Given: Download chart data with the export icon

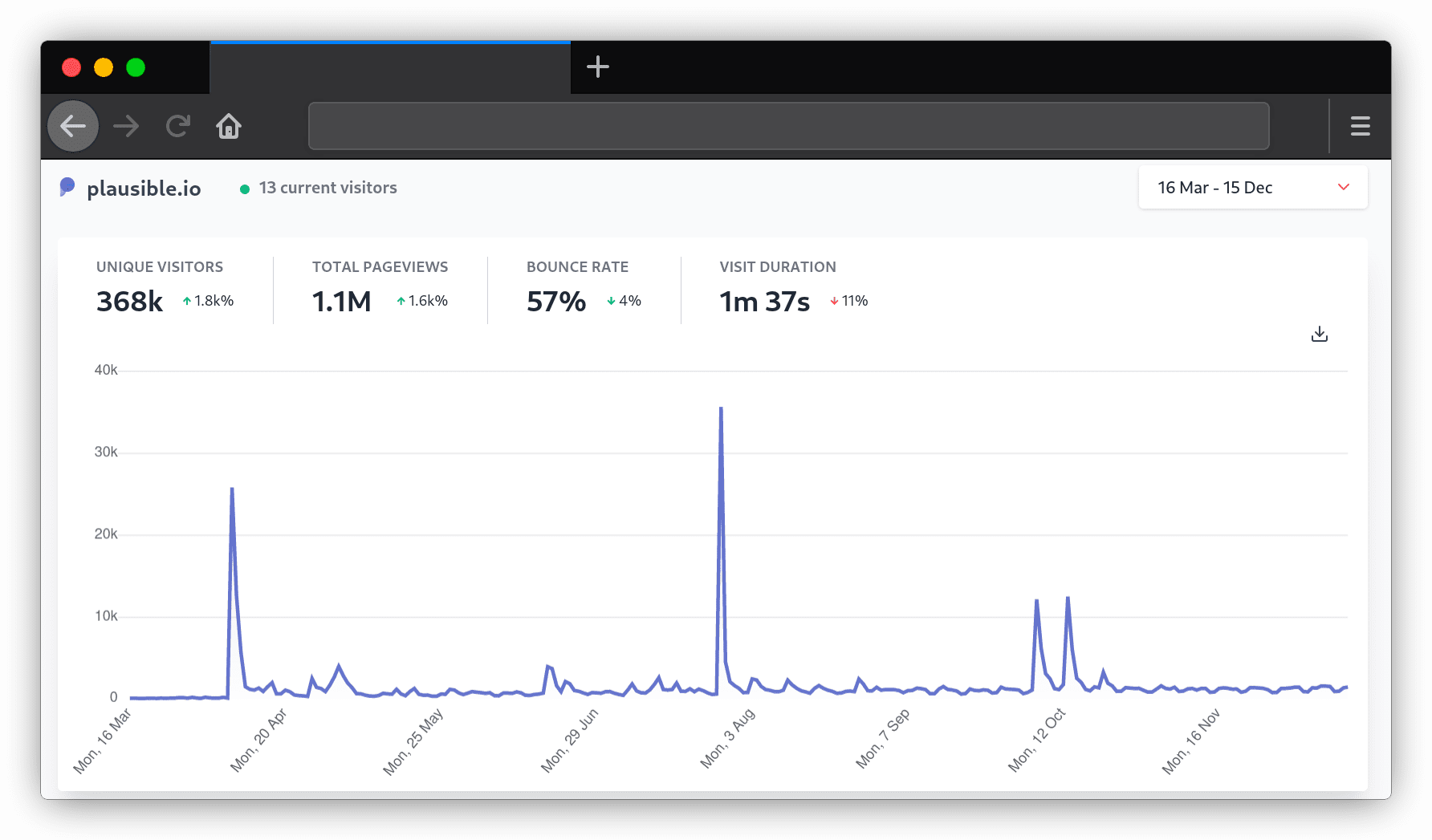Looking at the screenshot, I should pos(1320,334).
